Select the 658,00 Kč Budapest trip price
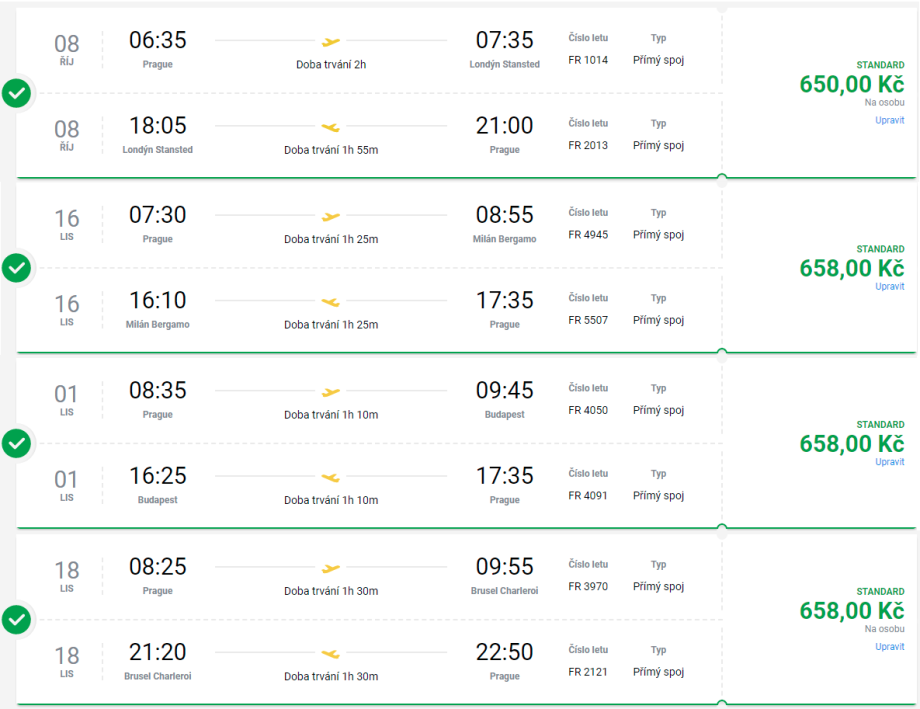Image resolution: width=920 pixels, height=709 pixels. pos(851,444)
